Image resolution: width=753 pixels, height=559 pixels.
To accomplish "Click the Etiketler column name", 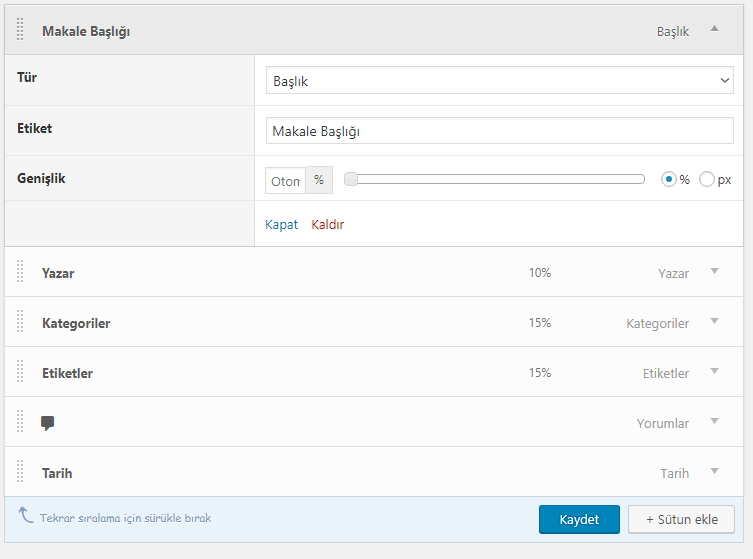I will click(67, 373).
